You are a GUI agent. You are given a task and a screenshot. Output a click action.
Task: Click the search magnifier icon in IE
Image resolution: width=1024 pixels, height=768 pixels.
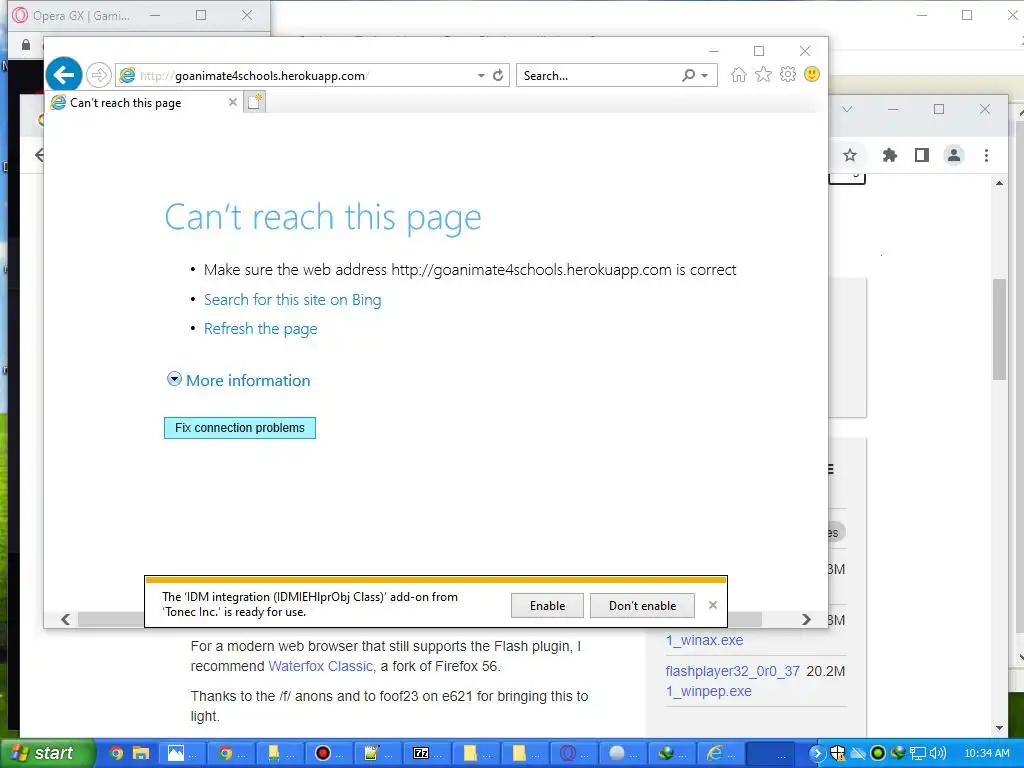pos(688,75)
